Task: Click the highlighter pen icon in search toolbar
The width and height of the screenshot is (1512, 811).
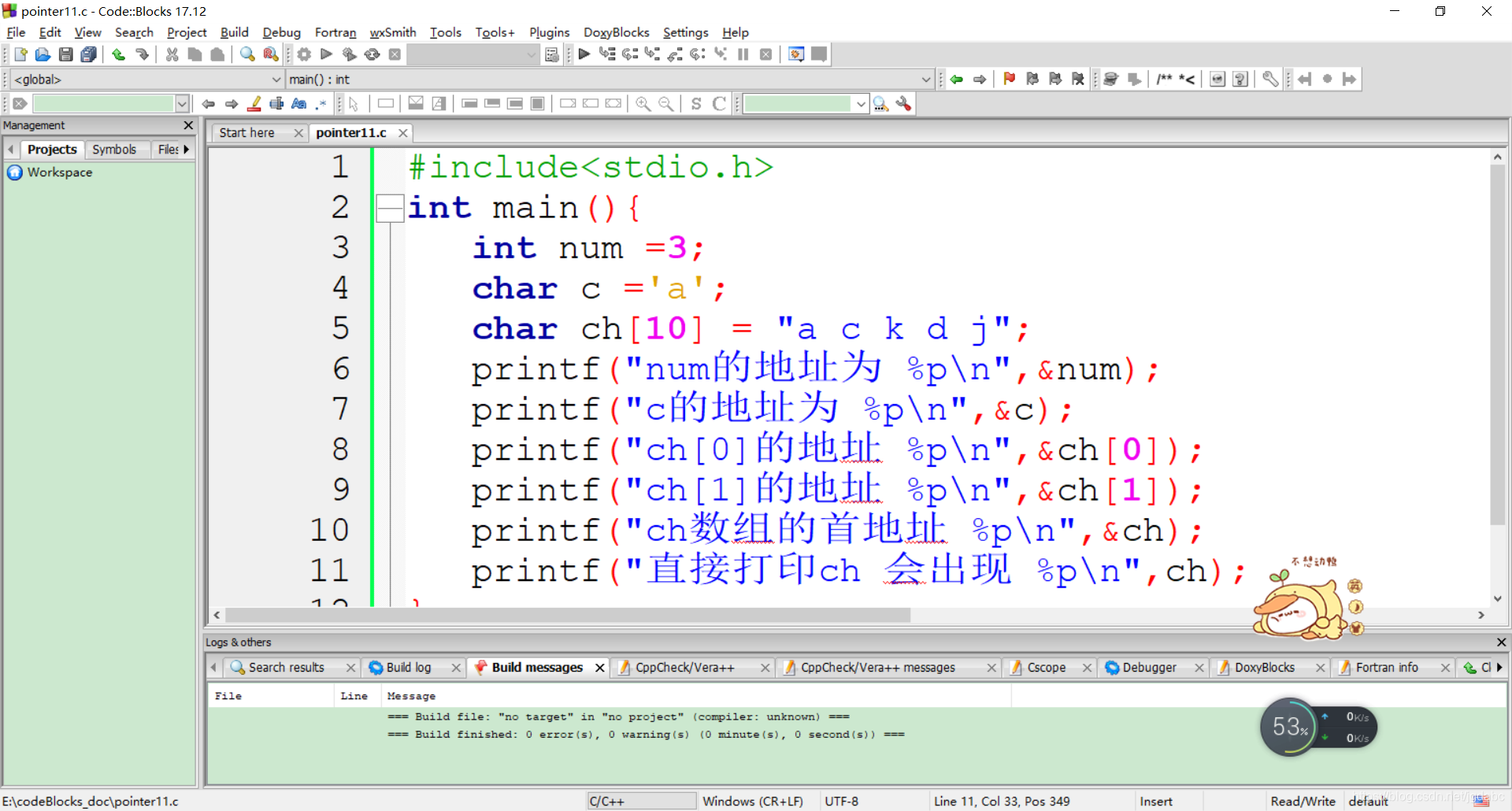Action: coord(254,103)
